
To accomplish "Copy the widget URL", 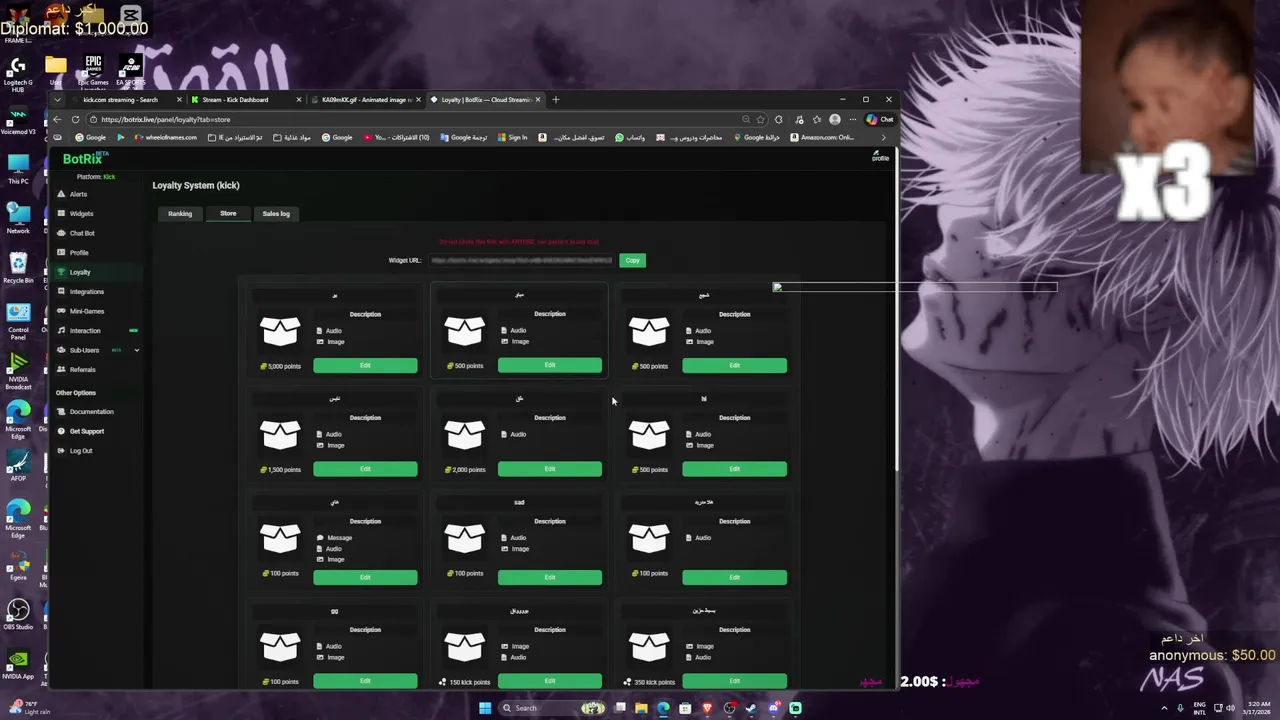I will (x=632, y=260).
